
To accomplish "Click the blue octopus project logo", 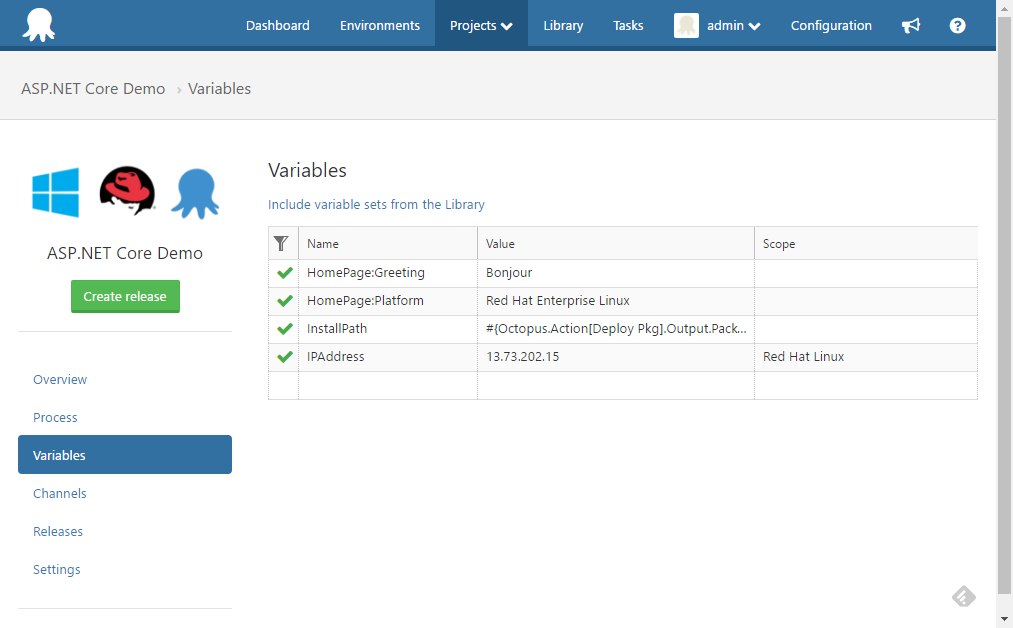I will click(x=194, y=193).
